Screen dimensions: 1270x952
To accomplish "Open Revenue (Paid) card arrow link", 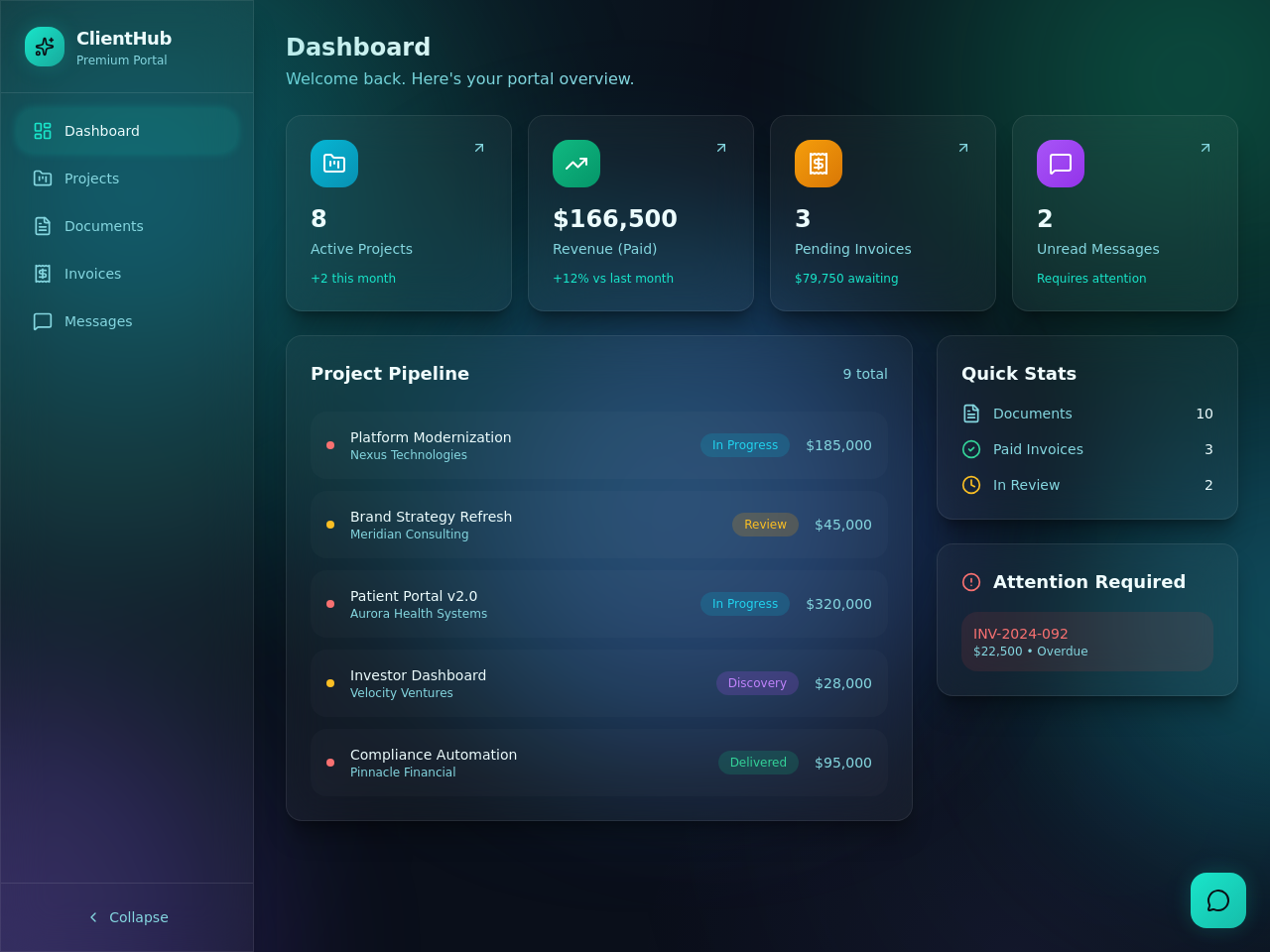I will click(721, 148).
